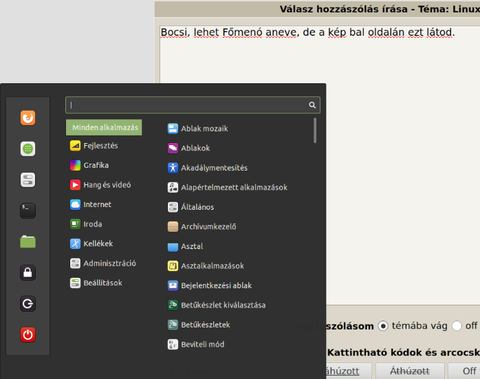Open the Grafika category
The image size is (480, 379).
pyautogui.click(x=89, y=165)
